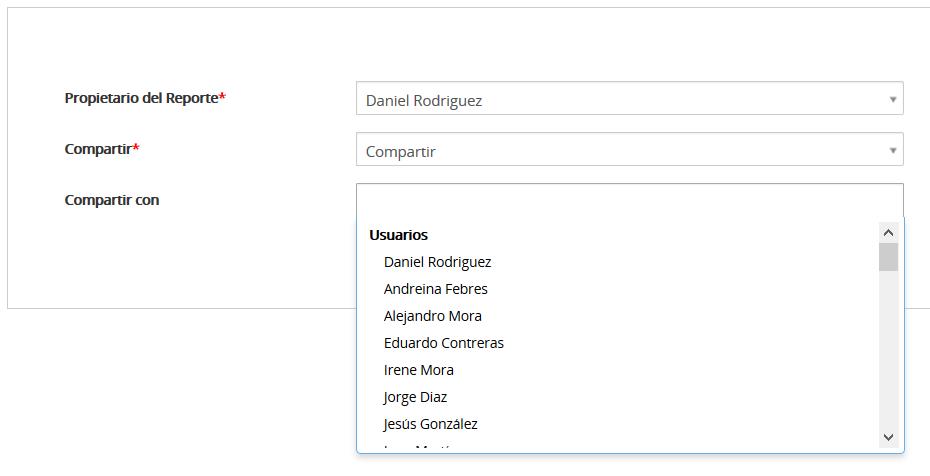Click the Propietario del Reporte label

coord(141,98)
